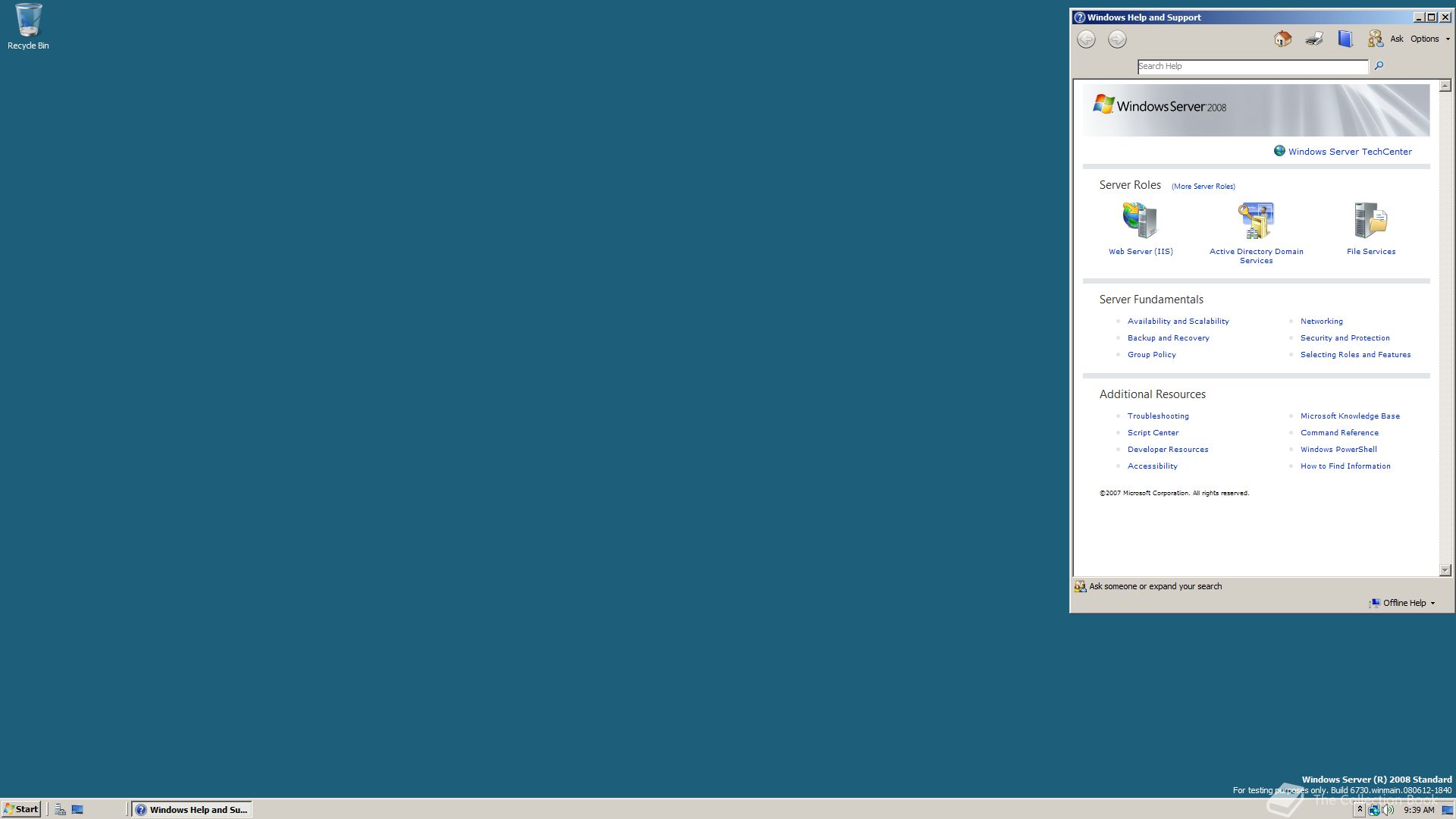
Task: Open Active Directory Domain Services text link
Action: 1256,256
